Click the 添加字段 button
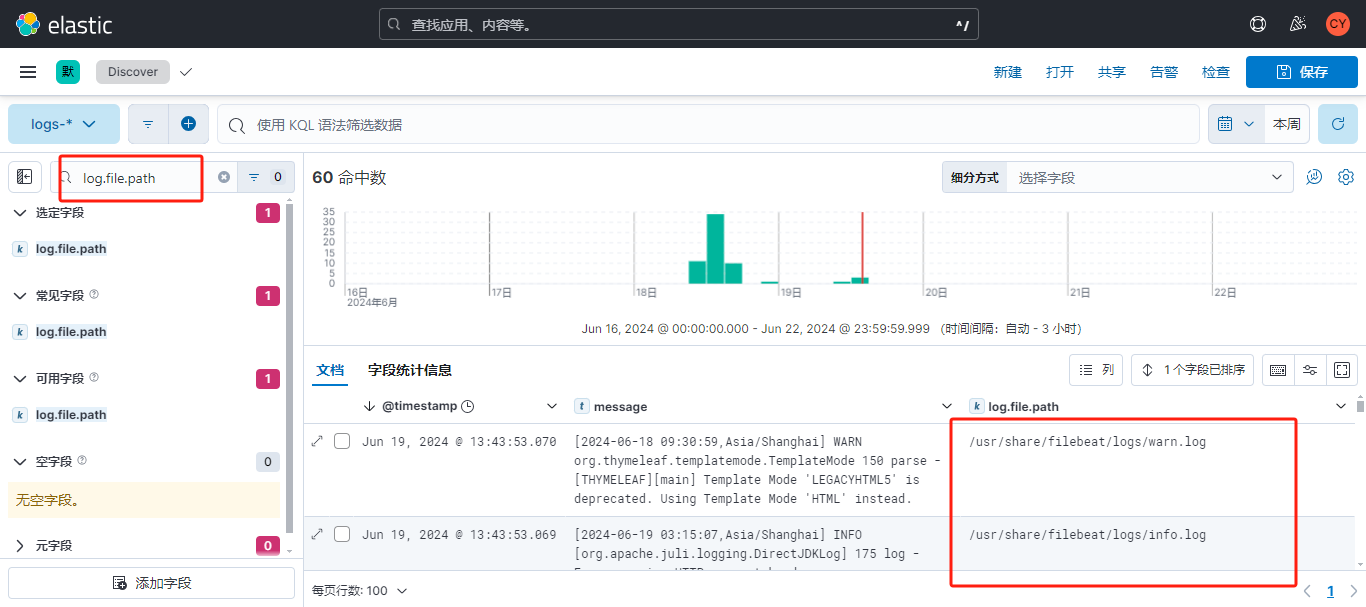The image size is (1366, 607). [152, 583]
